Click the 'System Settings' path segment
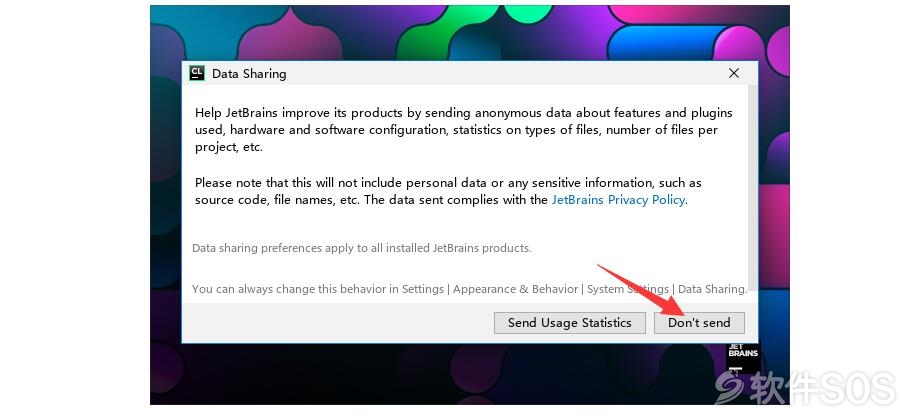 click(x=628, y=289)
